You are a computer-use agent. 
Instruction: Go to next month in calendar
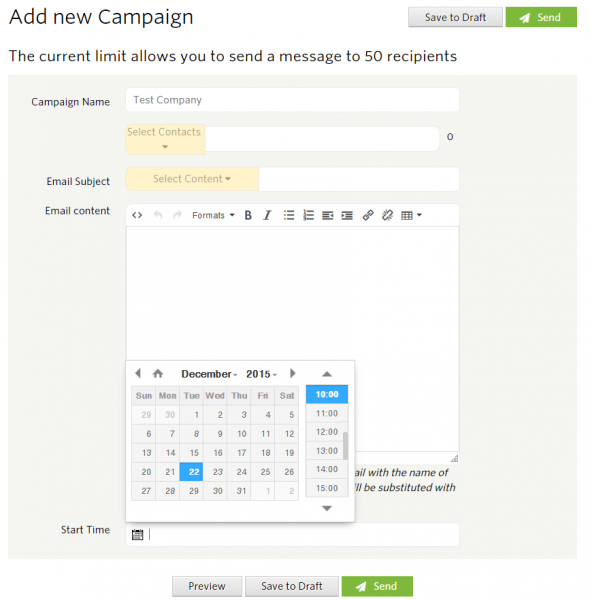pos(293,373)
